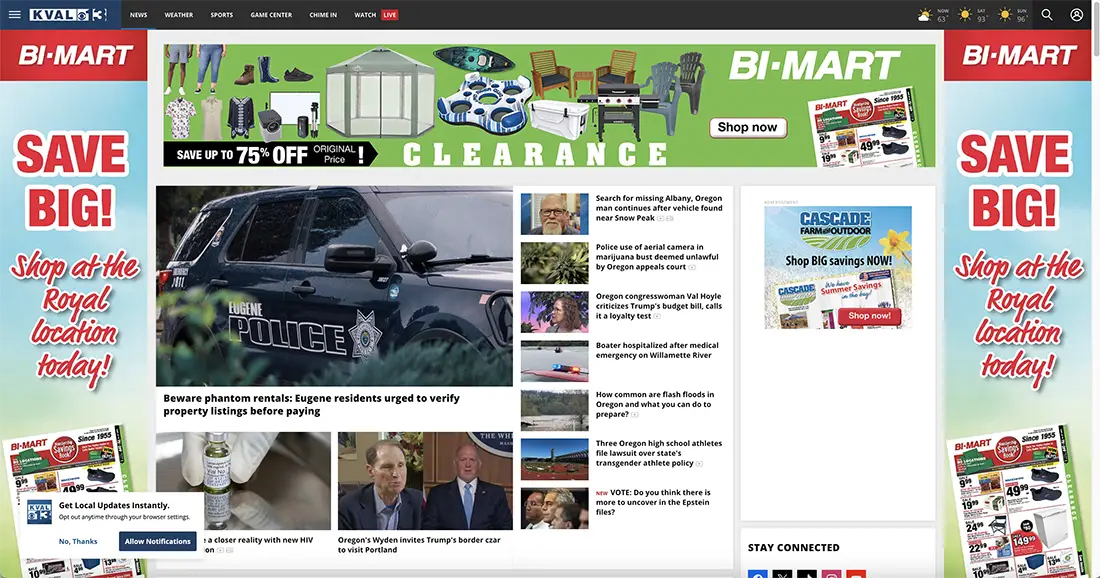Image resolution: width=1100 pixels, height=578 pixels.
Task: Click the bearded man thumbnail for the Albany story
Action: pos(554,214)
